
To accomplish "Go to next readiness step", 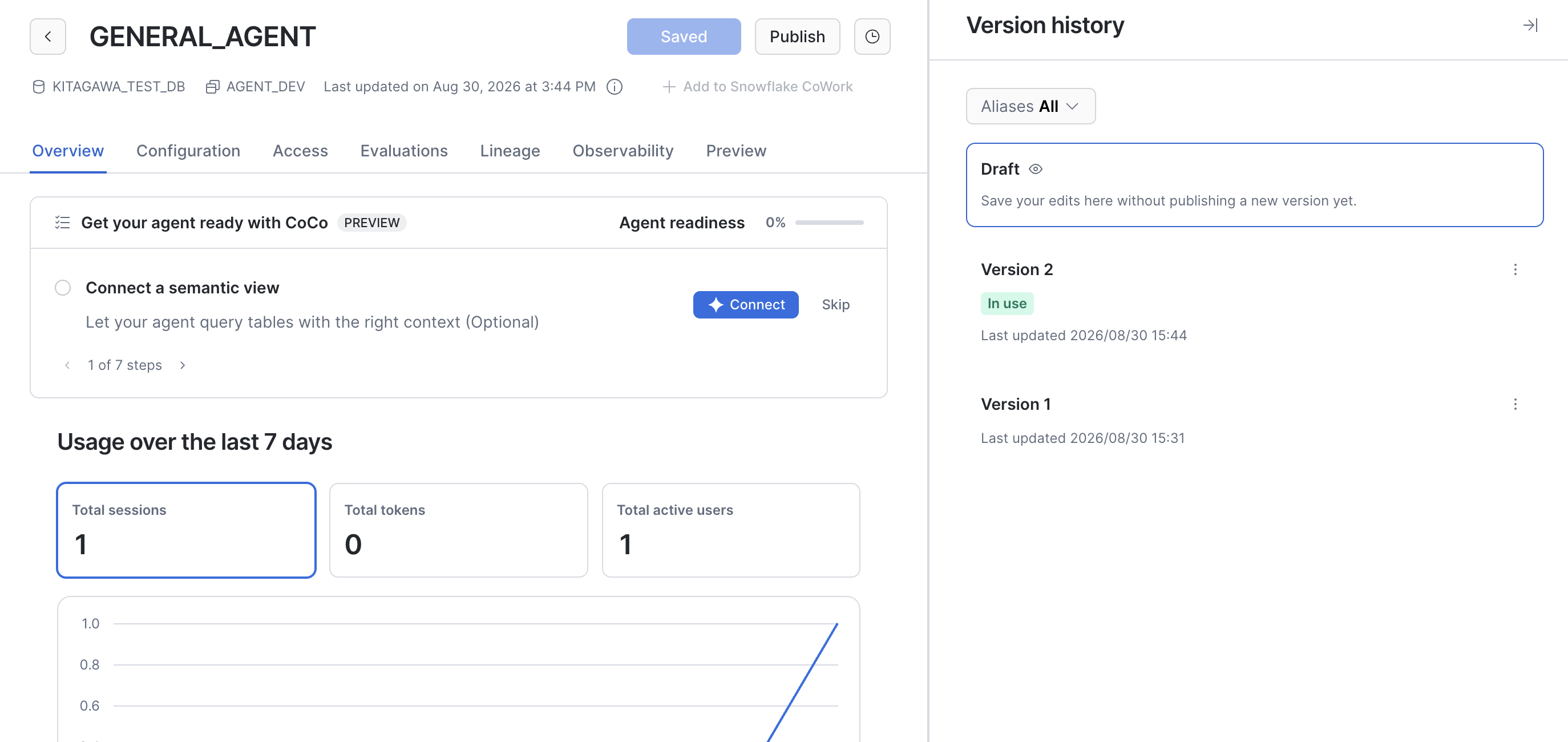I will [182, 365].
